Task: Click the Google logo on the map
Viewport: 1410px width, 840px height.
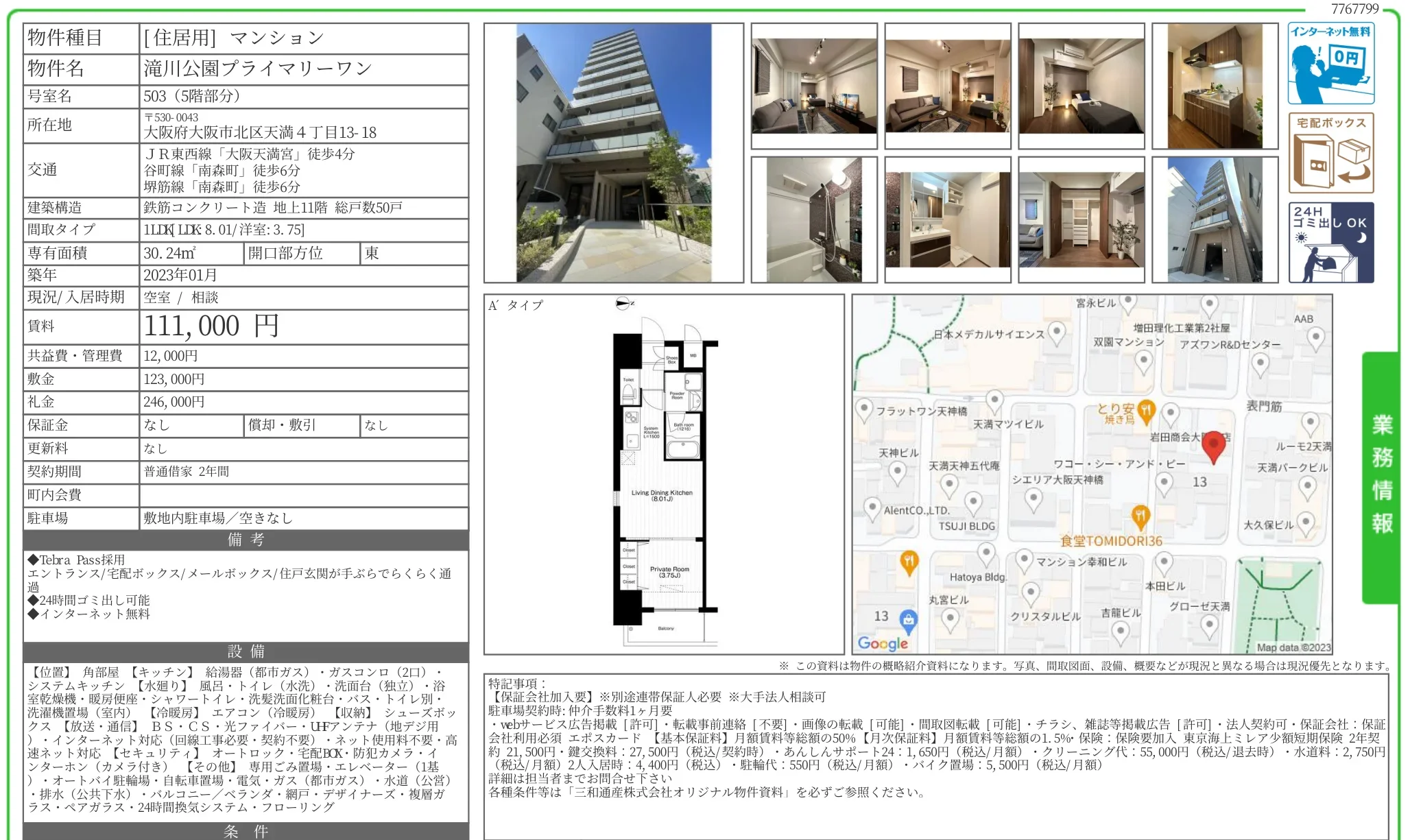Action: coord(884,643)
